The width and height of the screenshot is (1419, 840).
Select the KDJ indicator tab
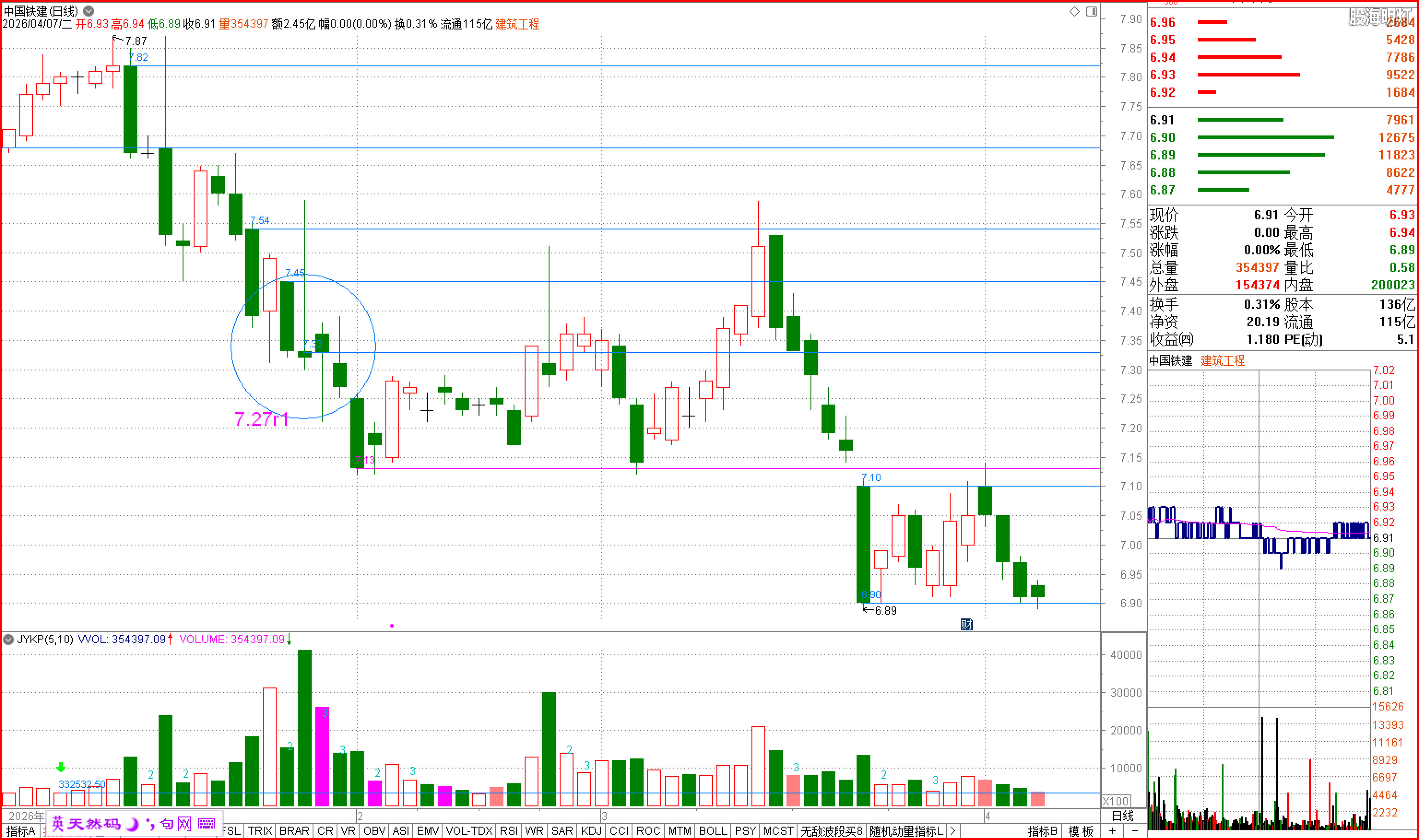click(591, 831)
